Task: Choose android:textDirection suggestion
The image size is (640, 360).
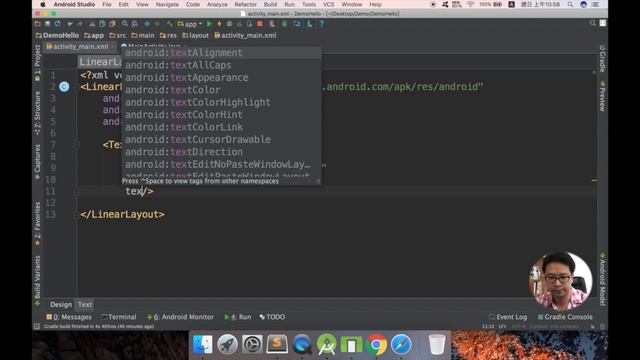Action: [x=221, y=152]
